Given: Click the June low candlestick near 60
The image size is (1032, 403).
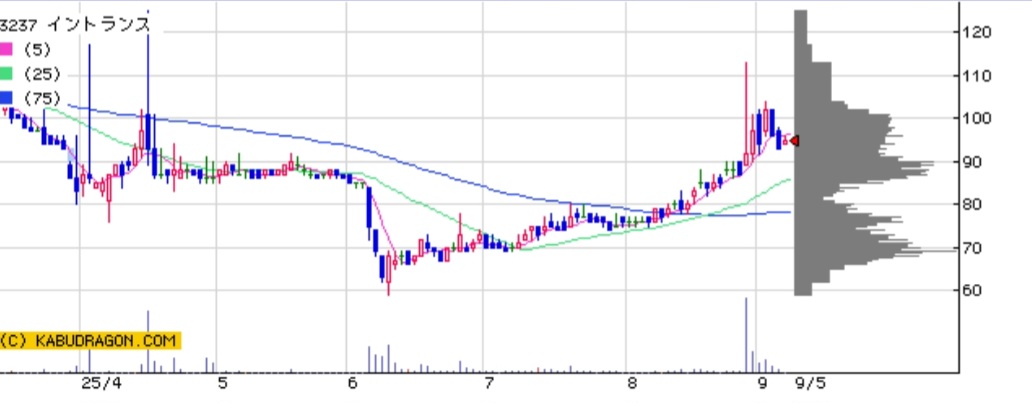Looking at the screenshot, I should [x=388, y=272].
